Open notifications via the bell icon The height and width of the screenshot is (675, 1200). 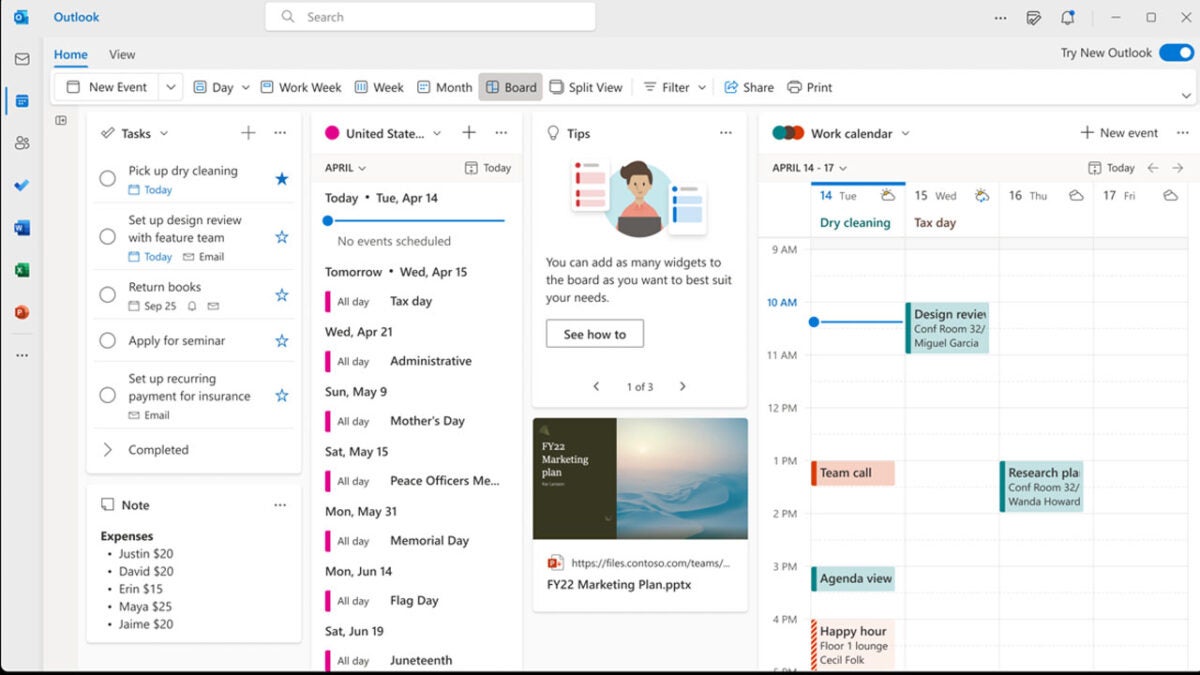1066,17
